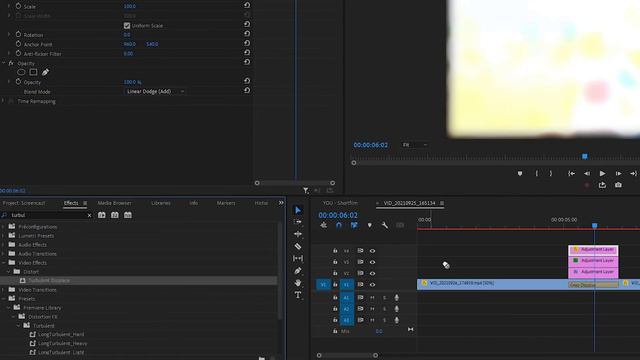Screen dimensions: 640x360
Task: Add marker in the Program monitor
Action: click(x=520, y=173)
